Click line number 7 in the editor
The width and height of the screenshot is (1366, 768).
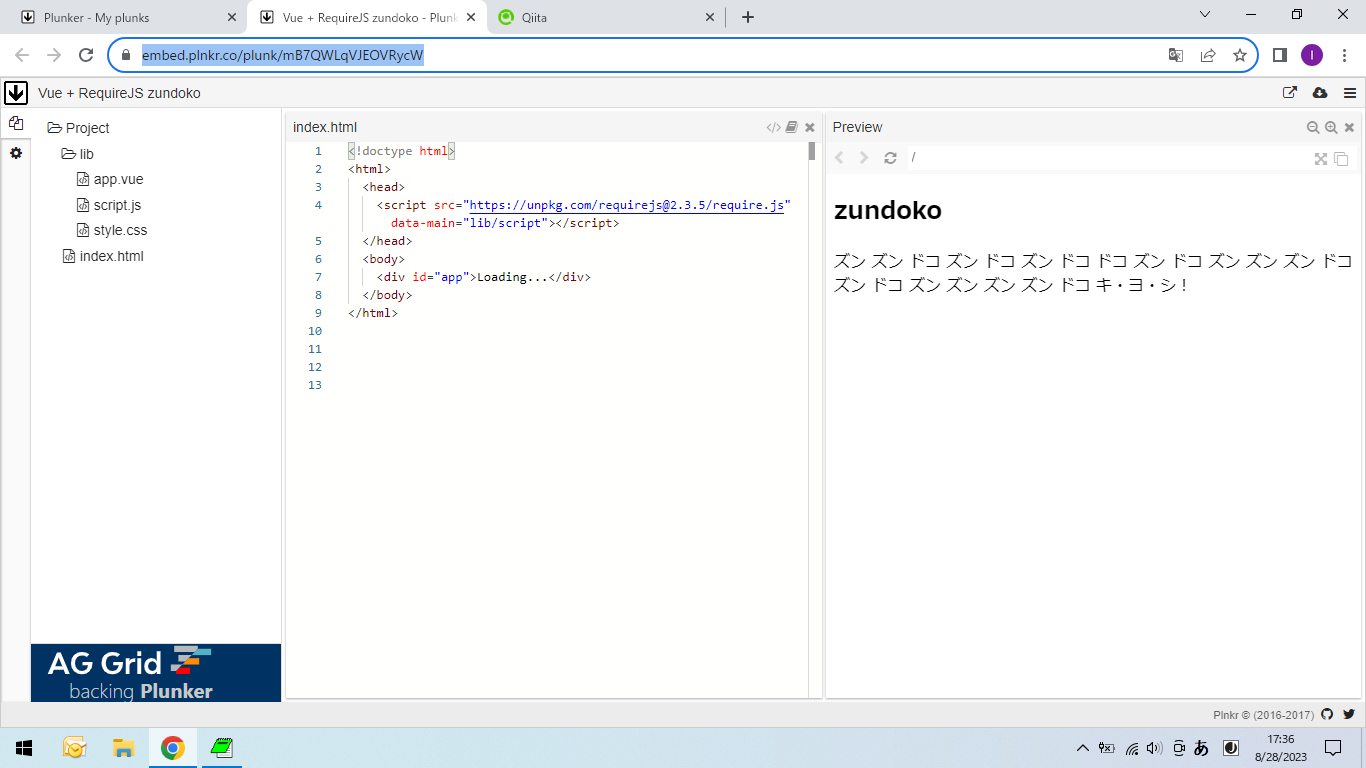[318, 277]
